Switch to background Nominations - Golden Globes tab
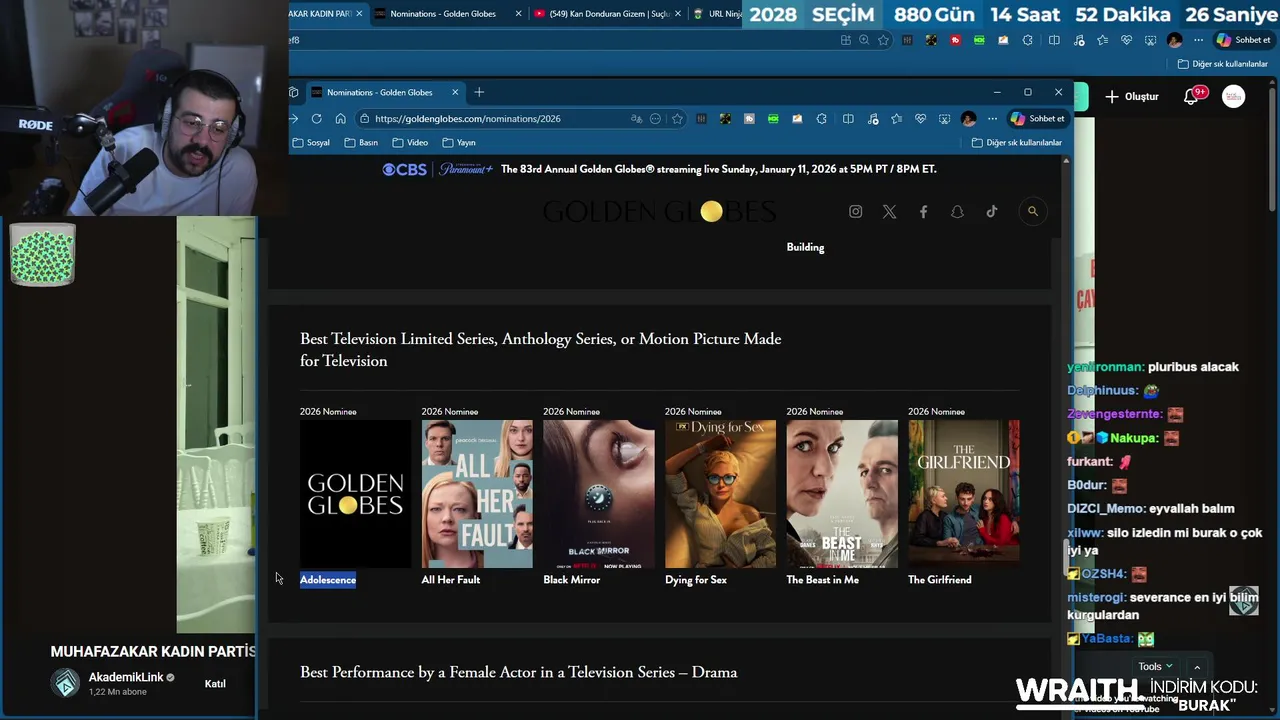1280x720 pixels. 445,13
